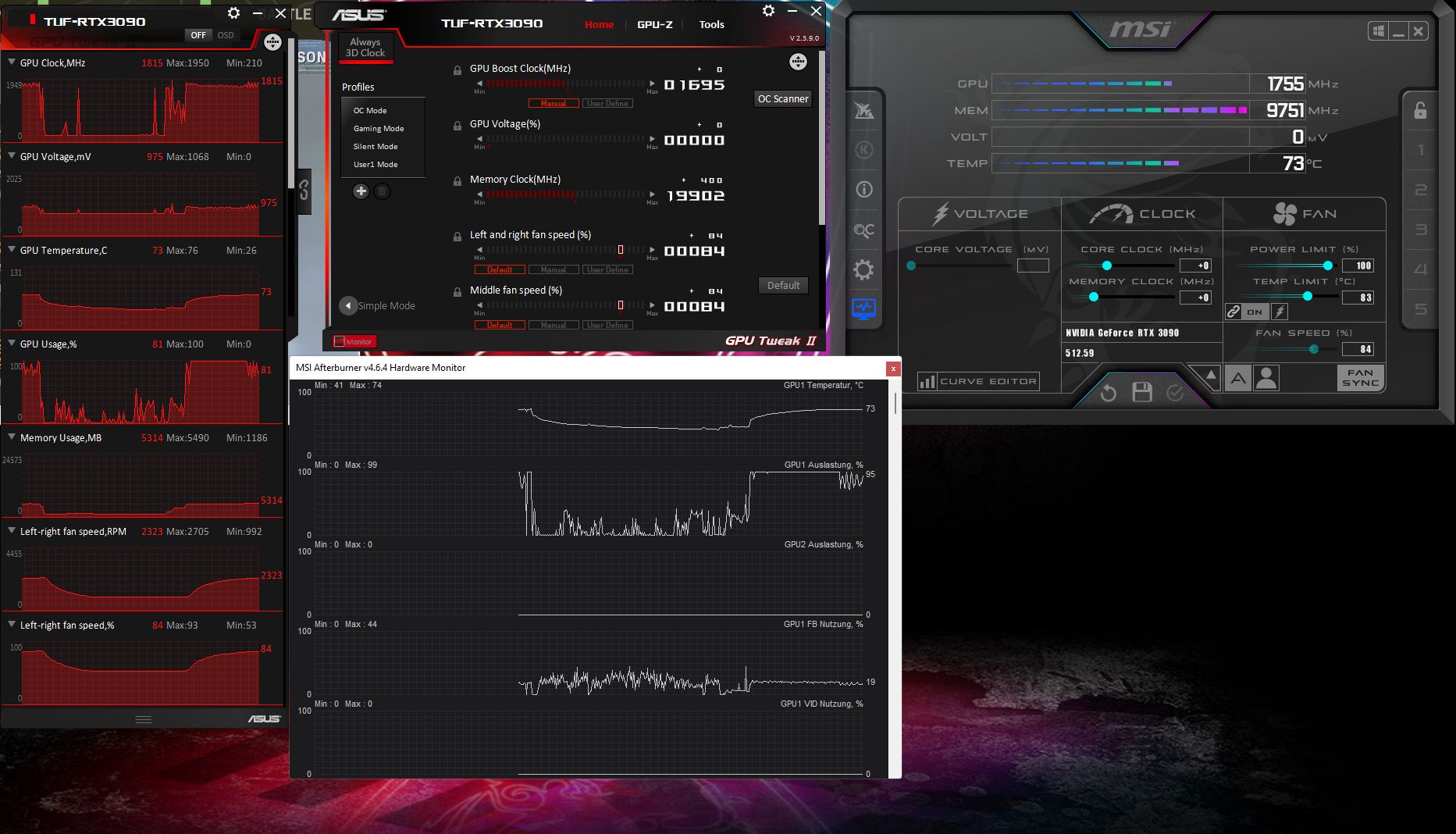Click lock icon next to GPU Voltage
Viewport: 1456px width, 834px height.
coord(457,126)
